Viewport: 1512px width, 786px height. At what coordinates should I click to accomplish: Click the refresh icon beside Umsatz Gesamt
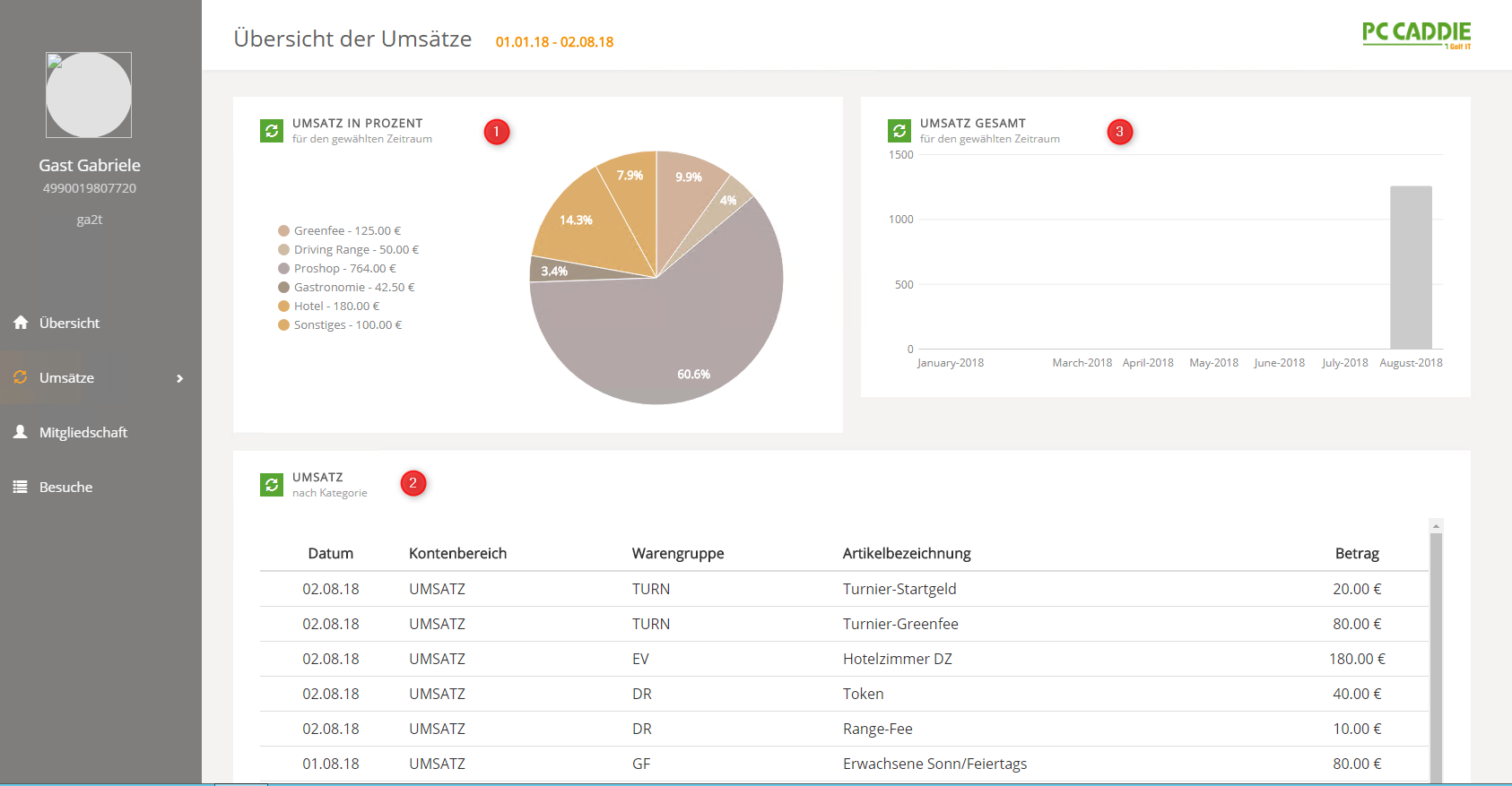pyautogui.click(x=899, y=131)
